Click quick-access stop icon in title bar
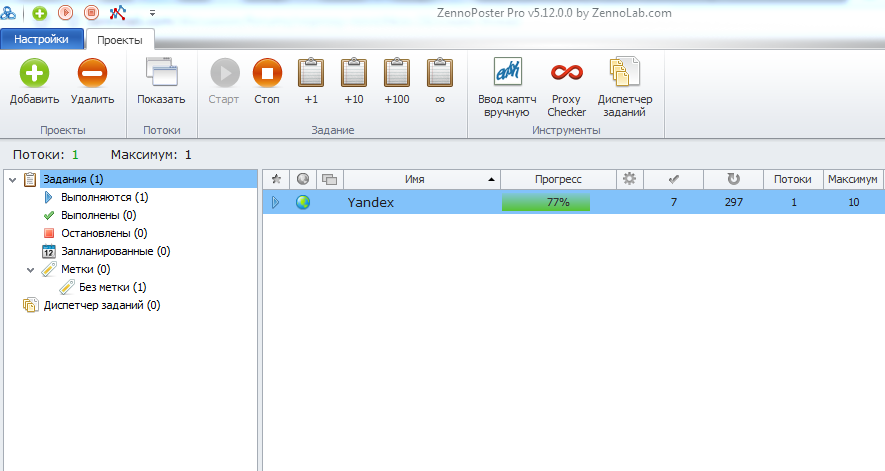 tap(91, 12)
